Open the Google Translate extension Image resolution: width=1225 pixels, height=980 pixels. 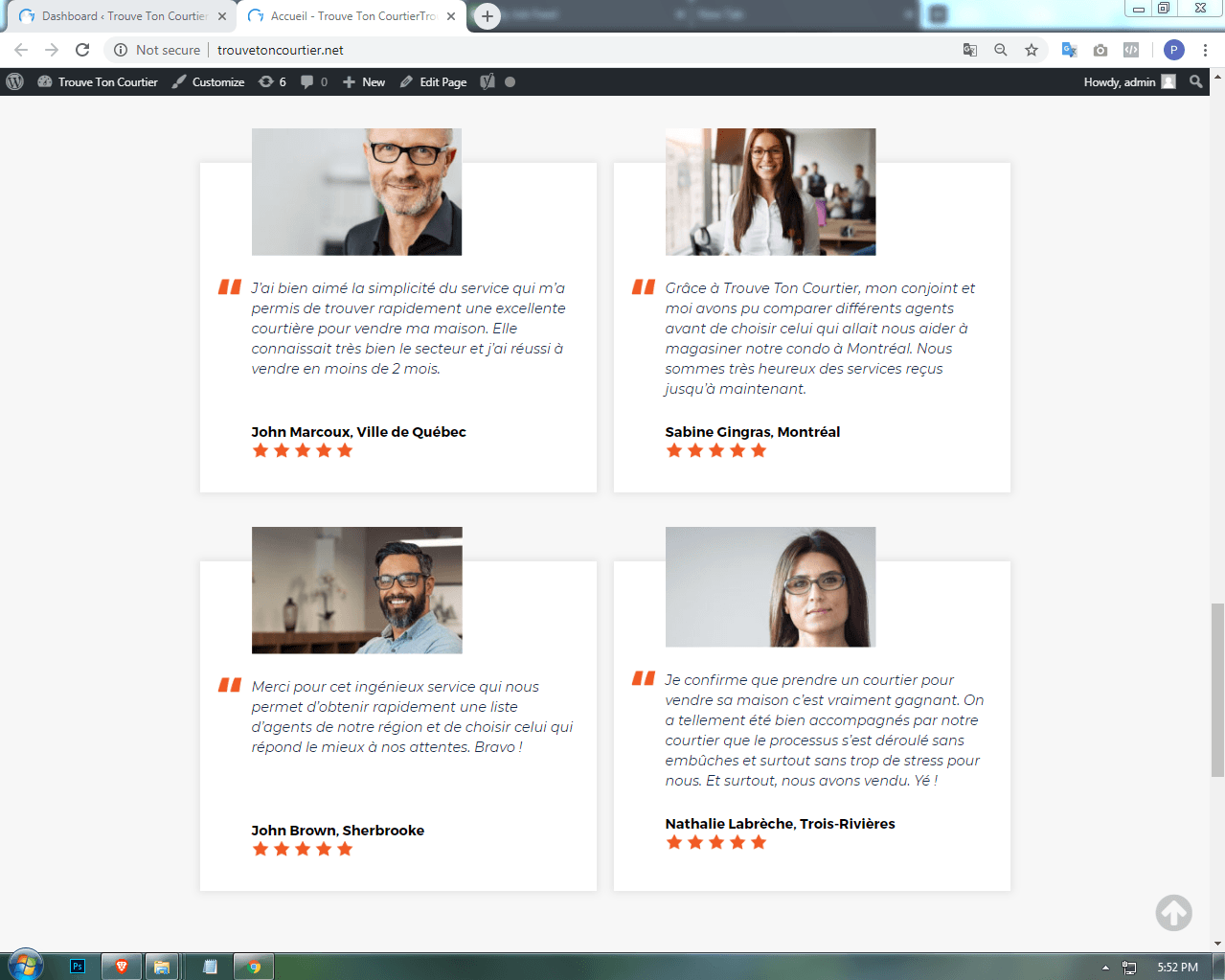click(x=1070, y=50)
